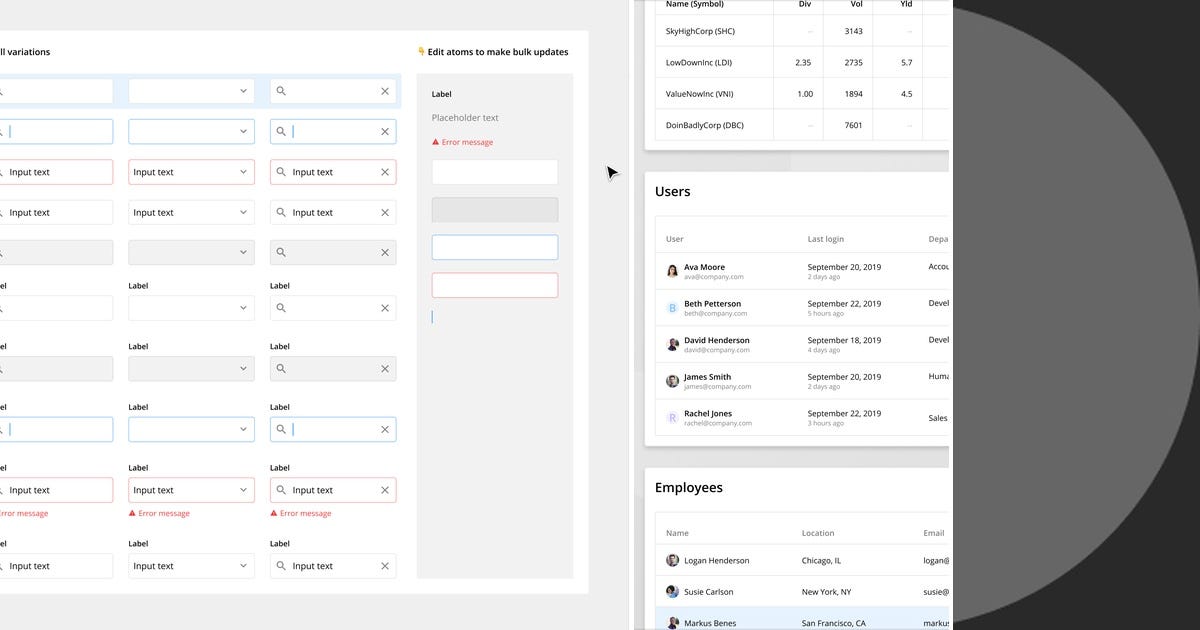Click inside the blank white input atom in the edit panel
This screenshot has height=630, width=1200.
[x=494, y=171]
